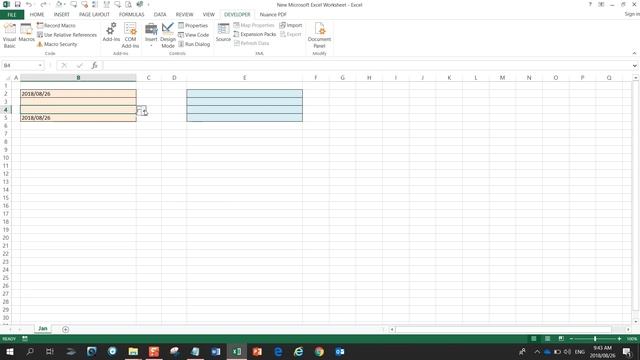Viewport: 640px width, 360px height.
Task: Switch to the FORMULAS tab
Action: pyautogui.click(x=131, y=15)
